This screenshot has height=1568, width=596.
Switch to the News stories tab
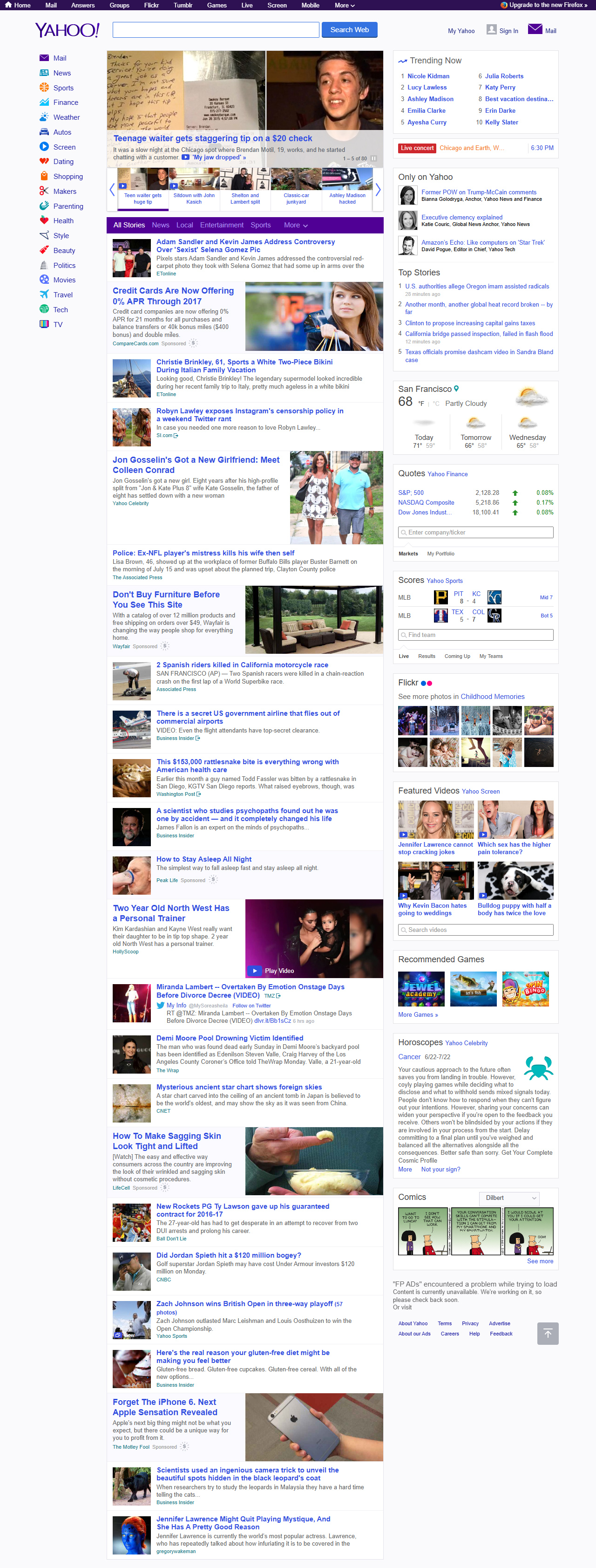(161, 225)
